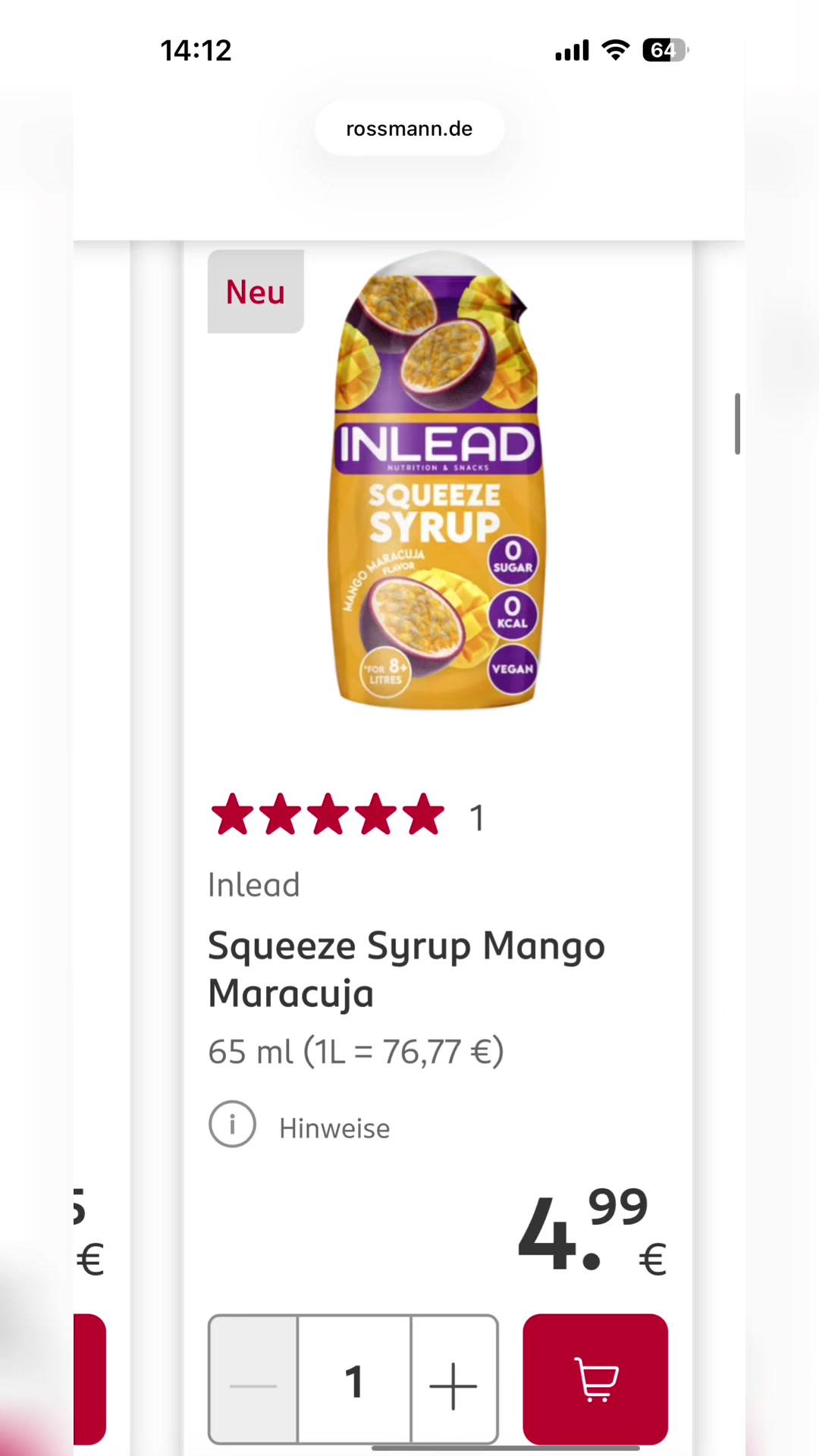Tap the battery indicator in status bar
Image resolution: width=819 pixels, height=1456 pixels.
coord(665,50)
